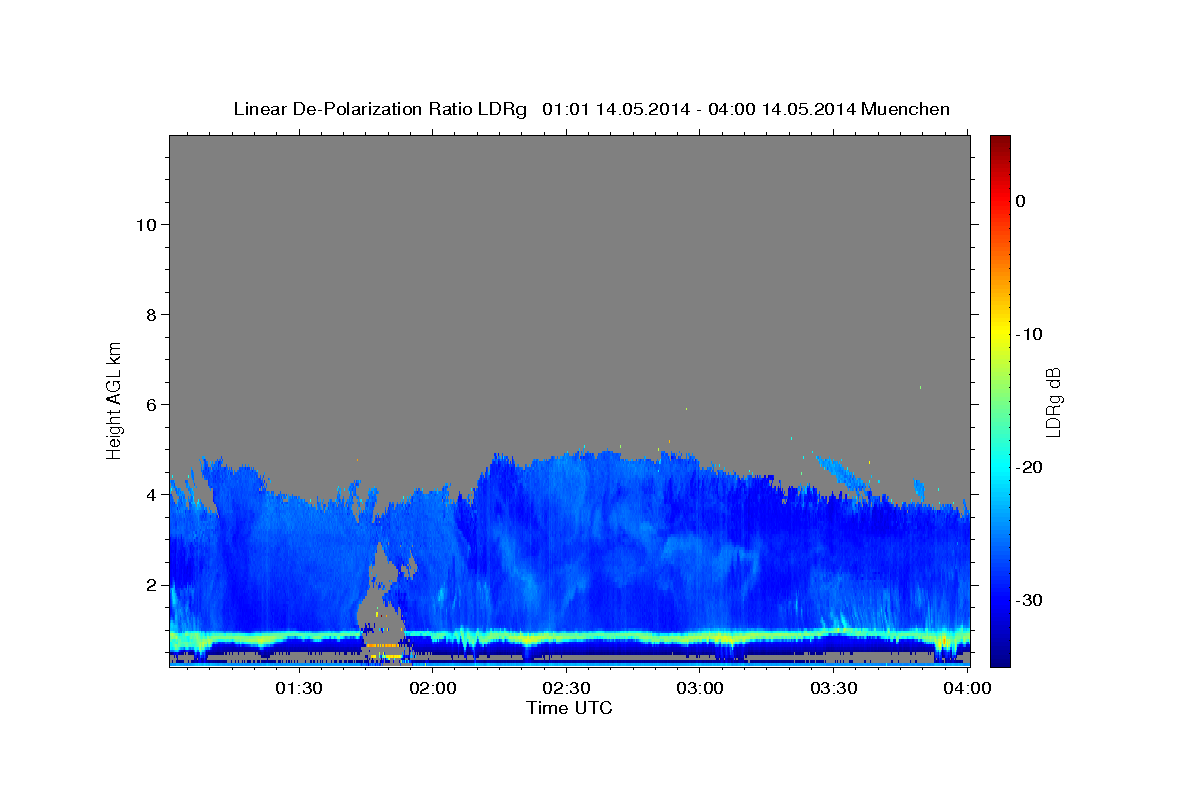The height and width of the screenshot is (800, 1200).
Task: Click the 'Time UTC' axis label
Action: (x=569, y=708)
